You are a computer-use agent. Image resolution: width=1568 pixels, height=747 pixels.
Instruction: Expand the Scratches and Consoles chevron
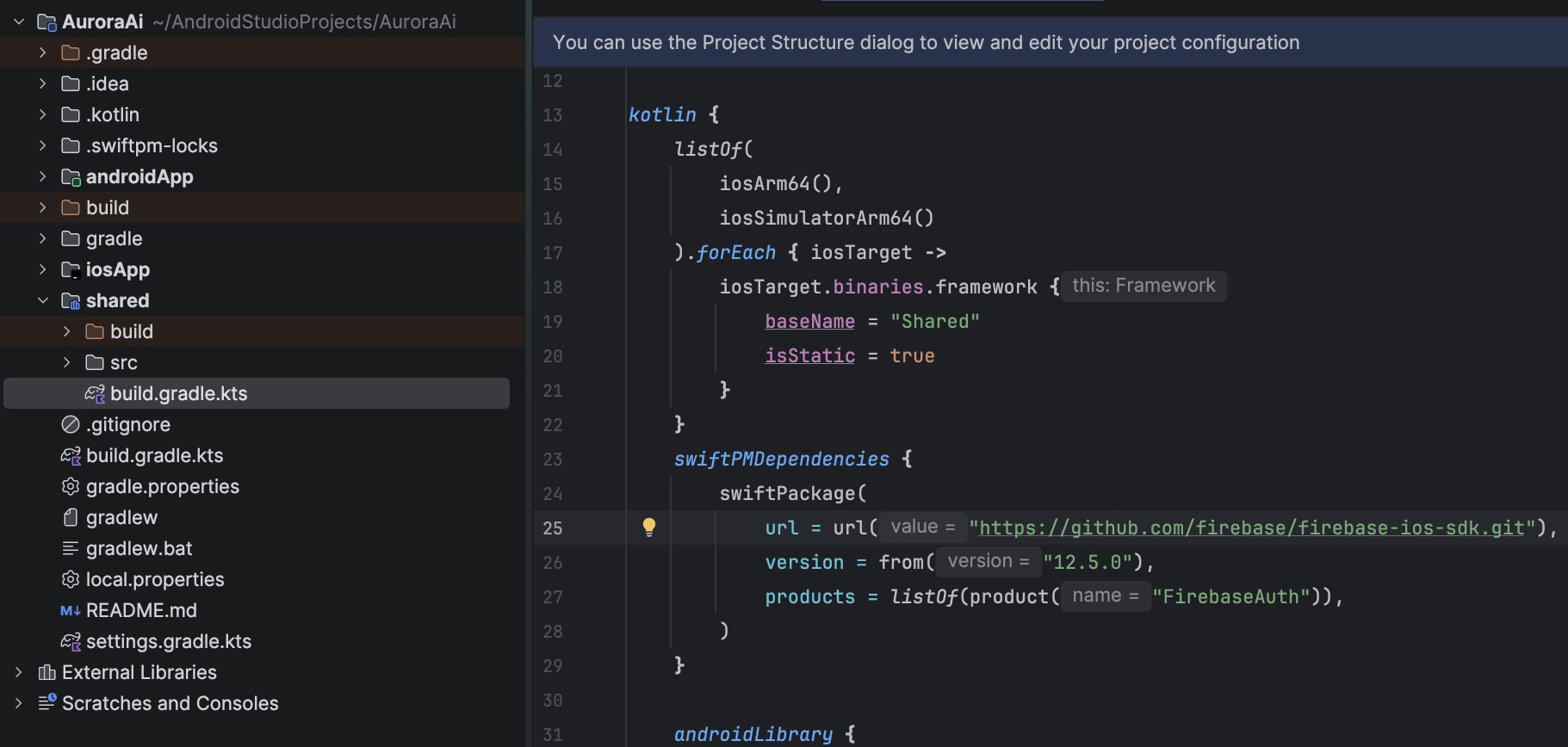(19, 703)
